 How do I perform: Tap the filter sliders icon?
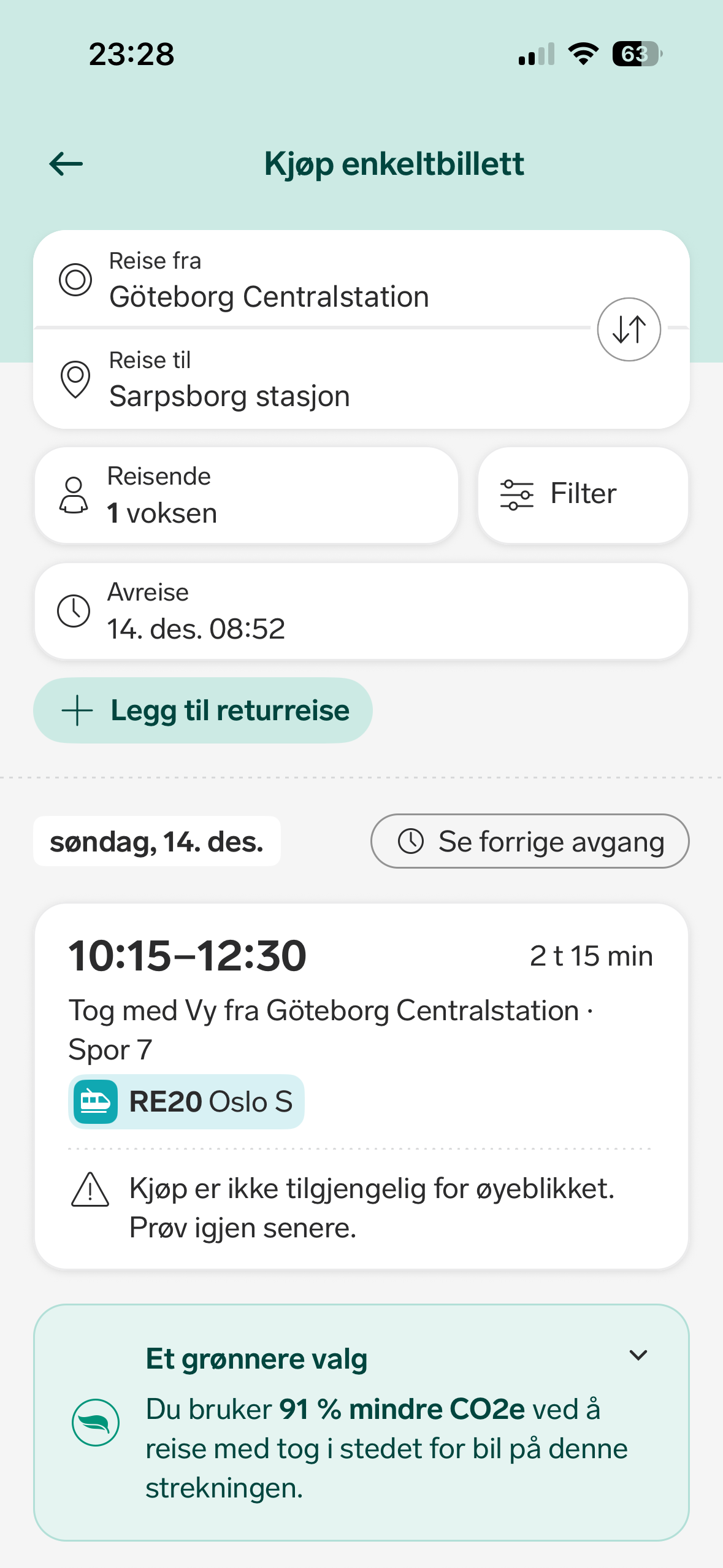point(517,495)
